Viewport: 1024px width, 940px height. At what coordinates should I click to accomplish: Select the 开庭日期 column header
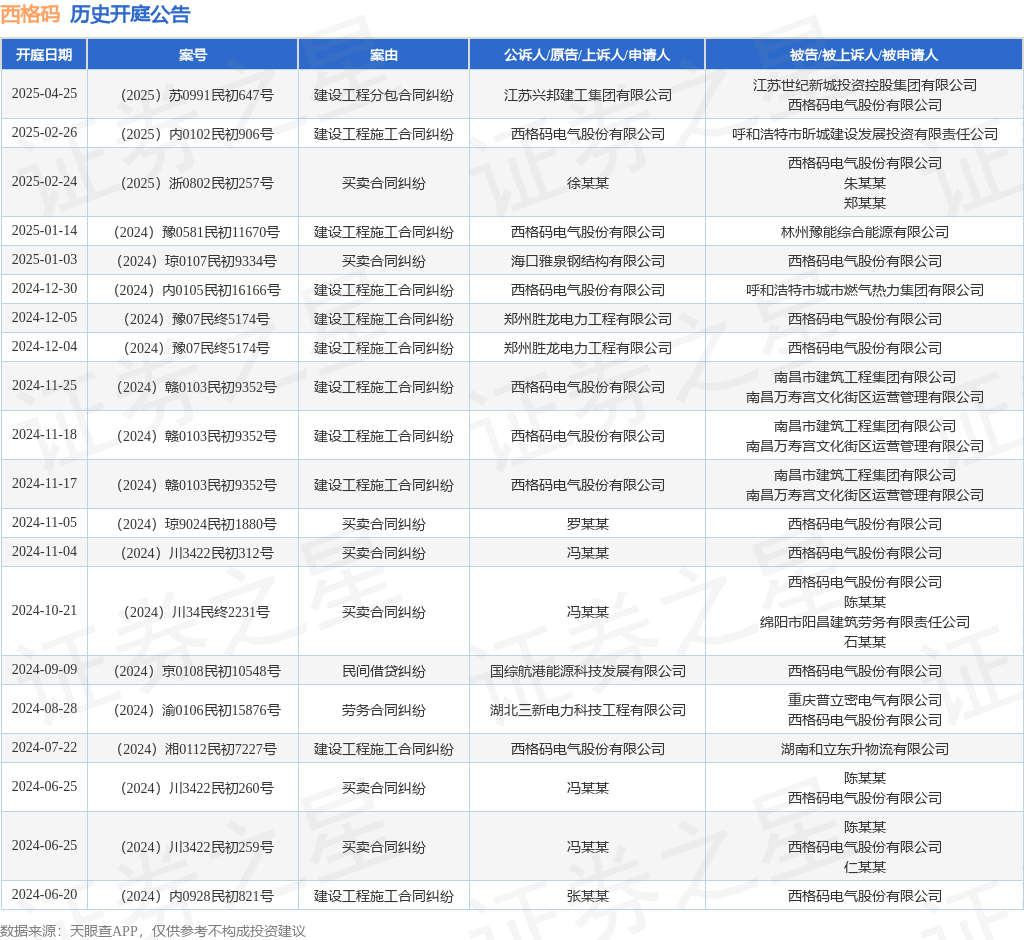[x=44, y=55]
